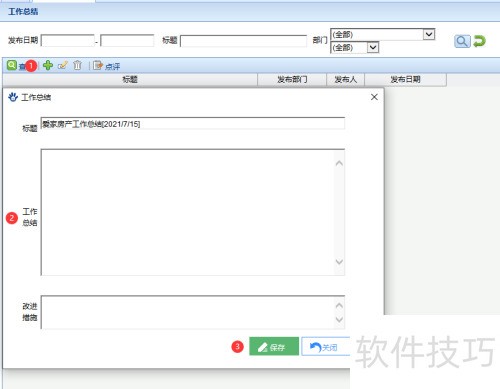Sort by the 发布部门 column header
The image size is (500, 389).
pos(292,80)
